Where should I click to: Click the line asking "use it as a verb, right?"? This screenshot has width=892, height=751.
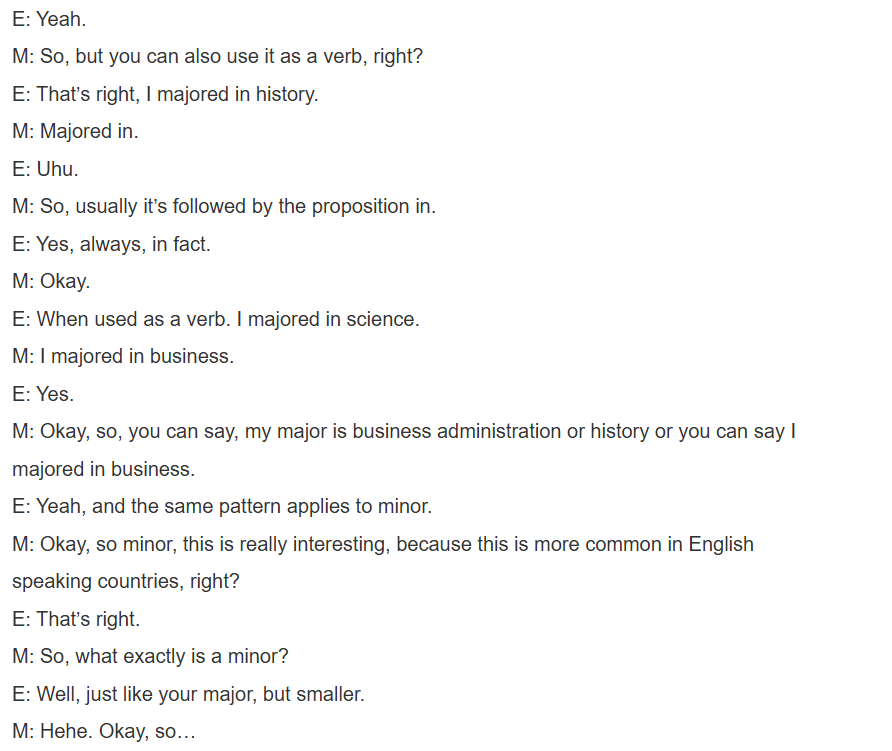pos(217,57)
